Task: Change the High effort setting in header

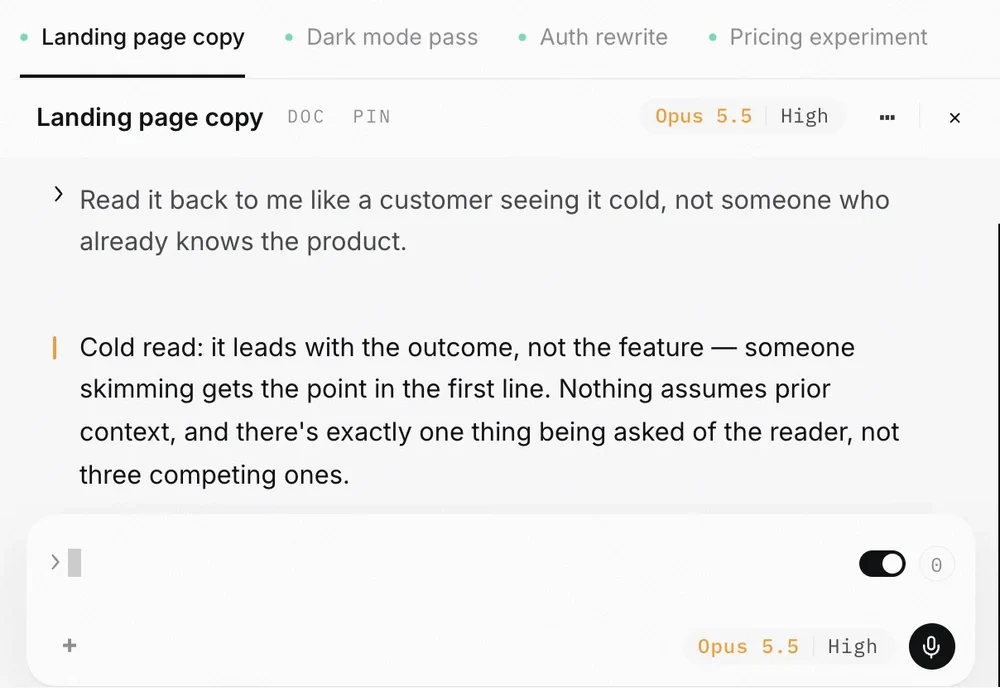Action: coord(804,116)
